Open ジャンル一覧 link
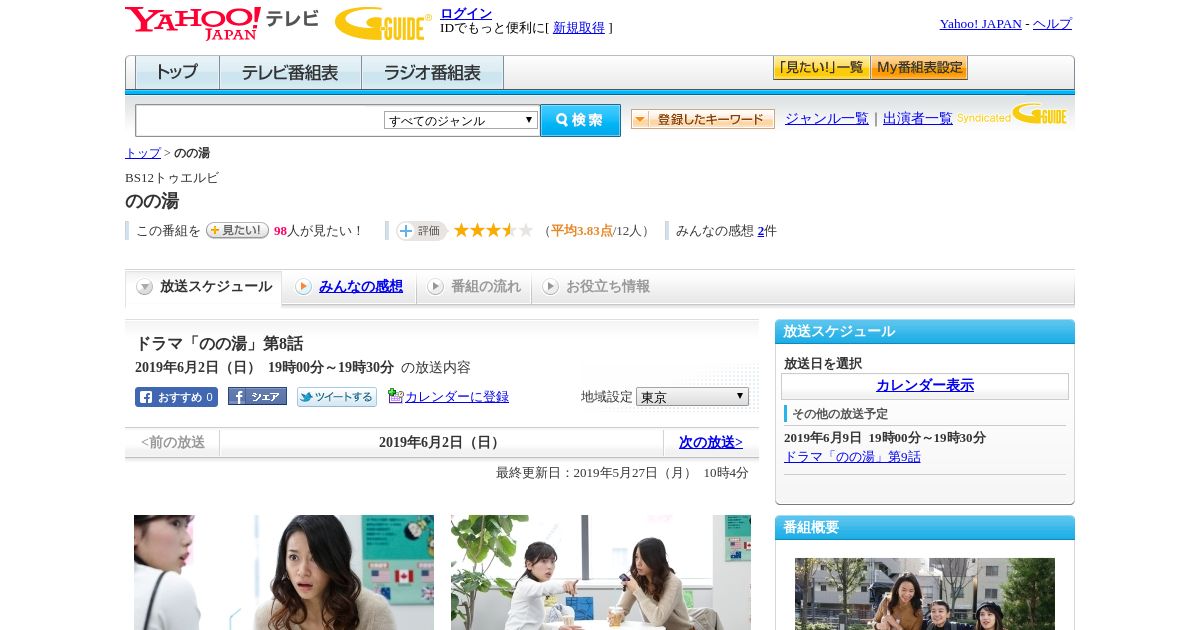 click(827, 118)
